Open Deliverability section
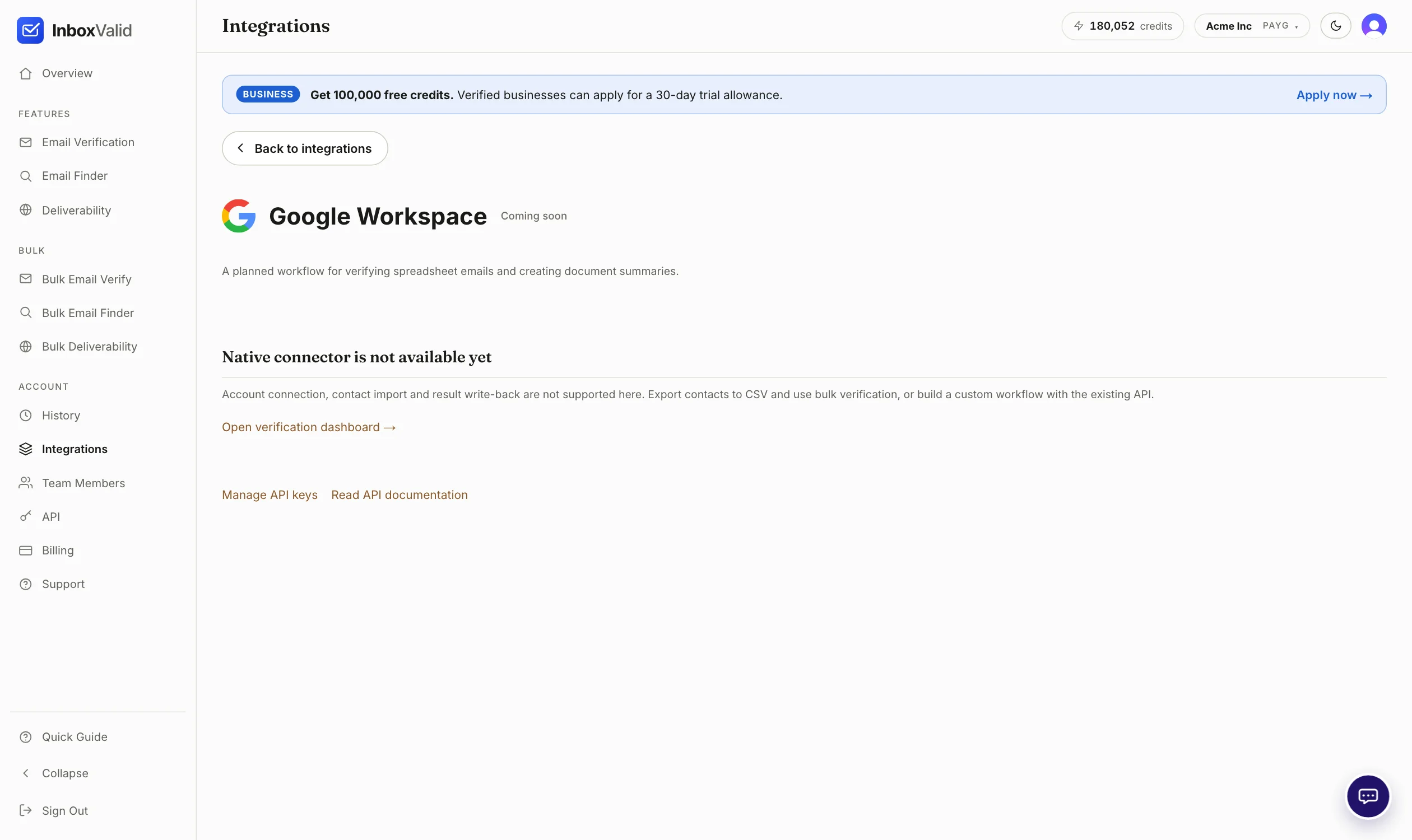This screenshot has width=1412, height=840. (76, 211)
